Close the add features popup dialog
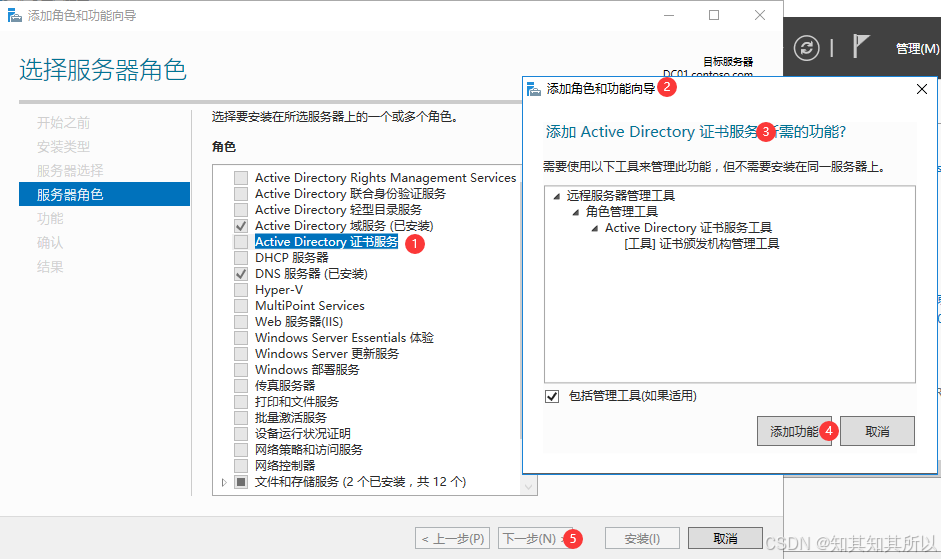The image size is (941, 559). coord(921,89)
